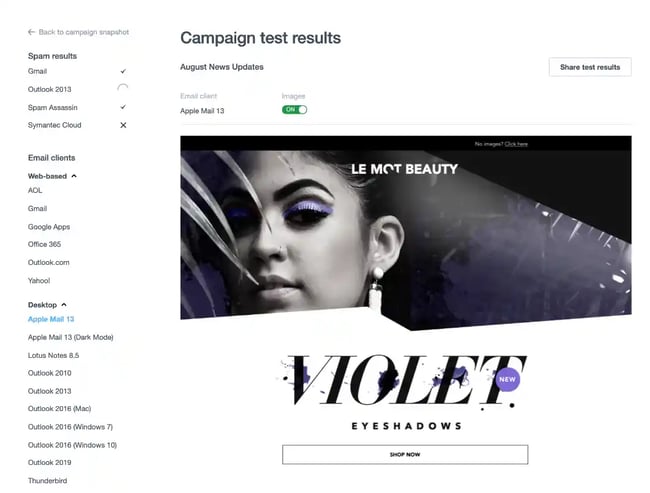Select Lotus Notes 8.5 client
The width and height of the screenshot is (650, 493).
click(x=53, y=355)
